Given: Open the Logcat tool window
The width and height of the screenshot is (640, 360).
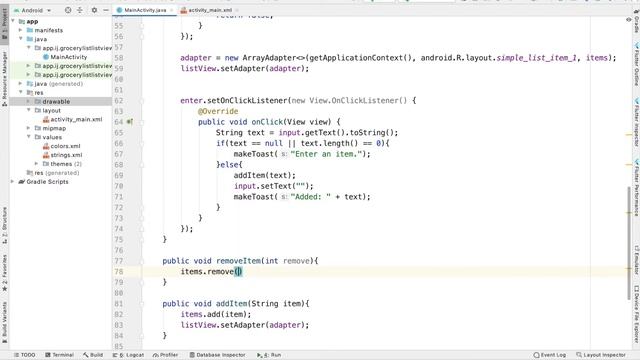Looking at the screenshot, I should (x=128, y=355).
